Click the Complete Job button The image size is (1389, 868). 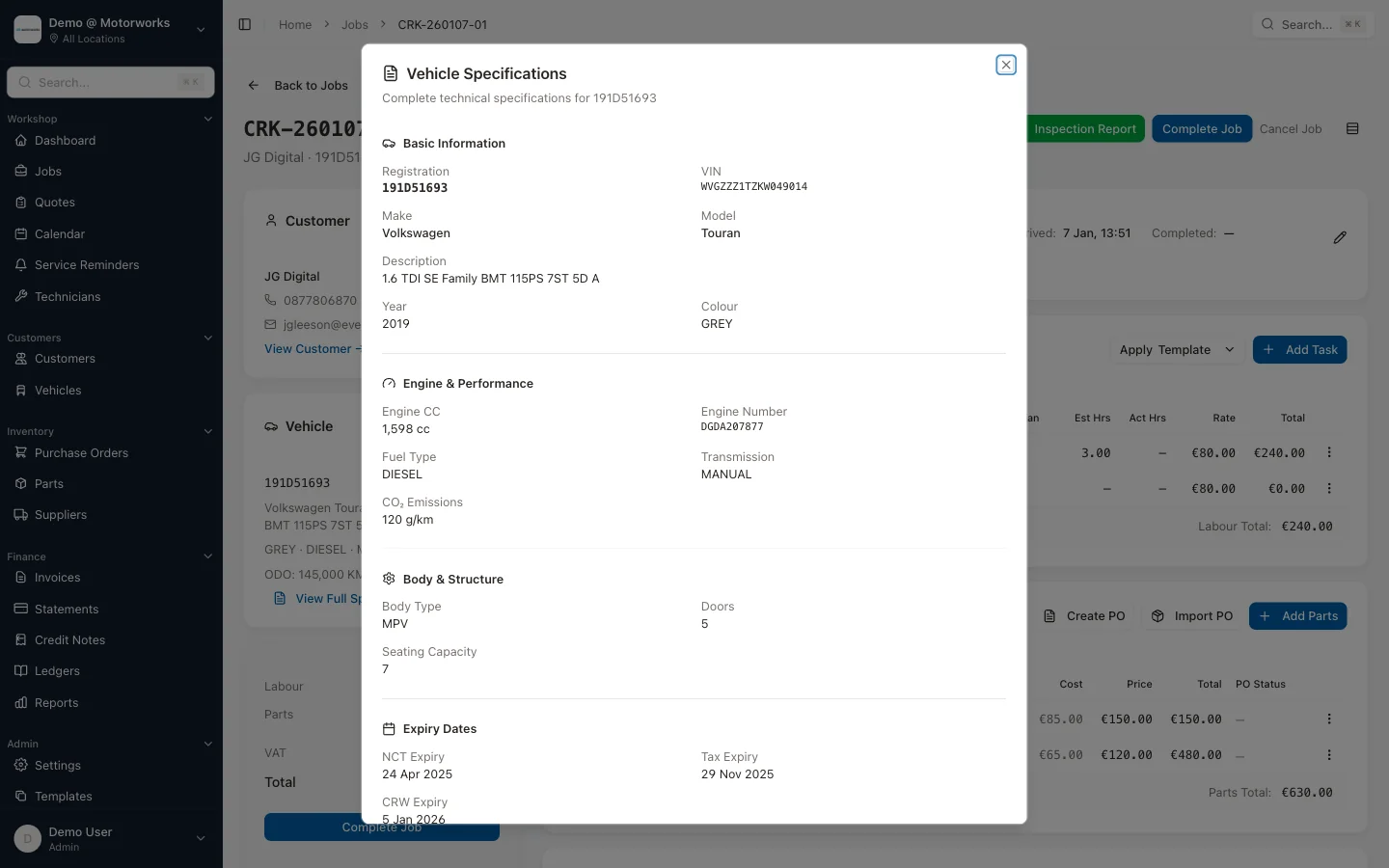click(1202, 128)
